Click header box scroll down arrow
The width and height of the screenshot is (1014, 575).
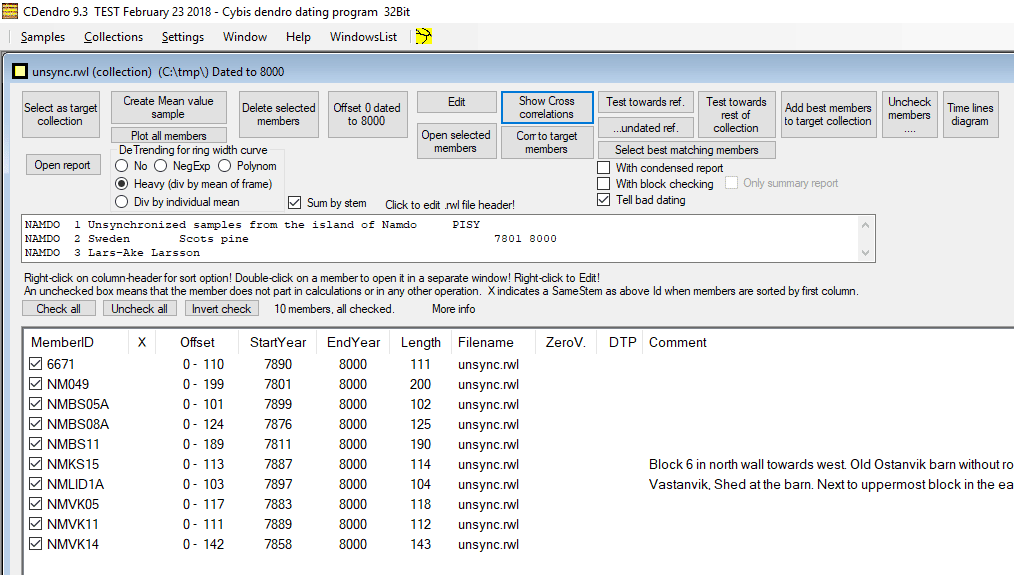(x=866, y=253)
